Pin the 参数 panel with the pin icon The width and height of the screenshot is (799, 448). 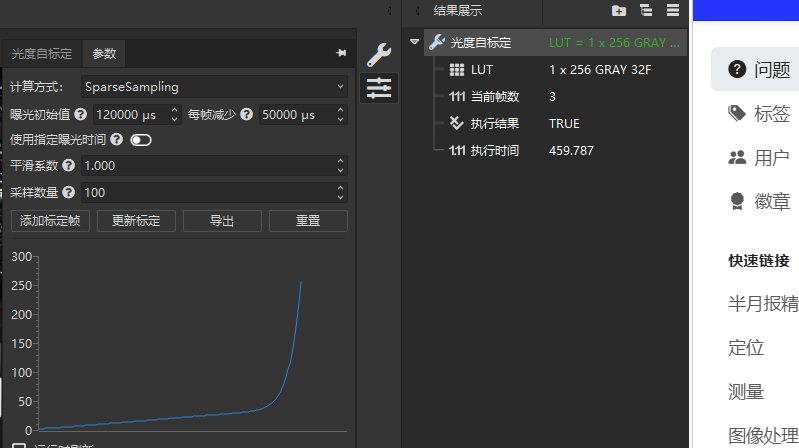pos(341,53)
